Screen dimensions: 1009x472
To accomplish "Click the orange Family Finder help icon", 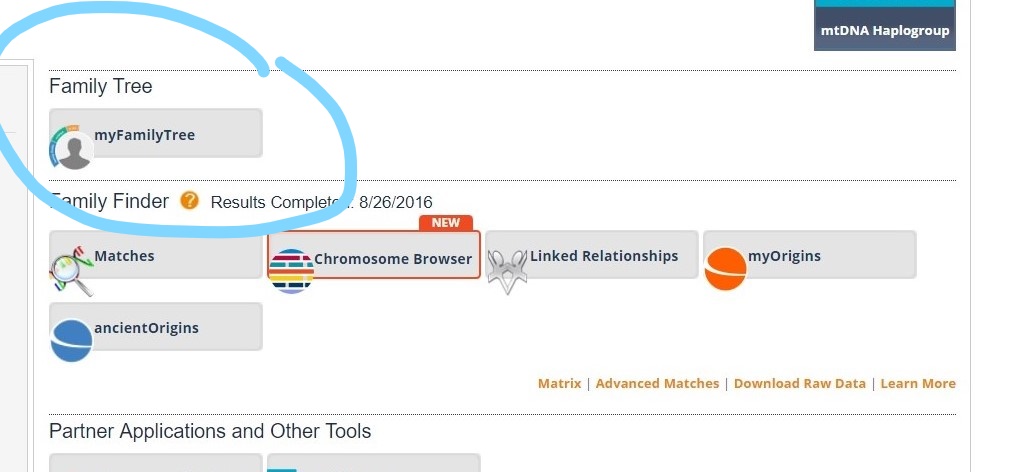I will tap(189, 201).
